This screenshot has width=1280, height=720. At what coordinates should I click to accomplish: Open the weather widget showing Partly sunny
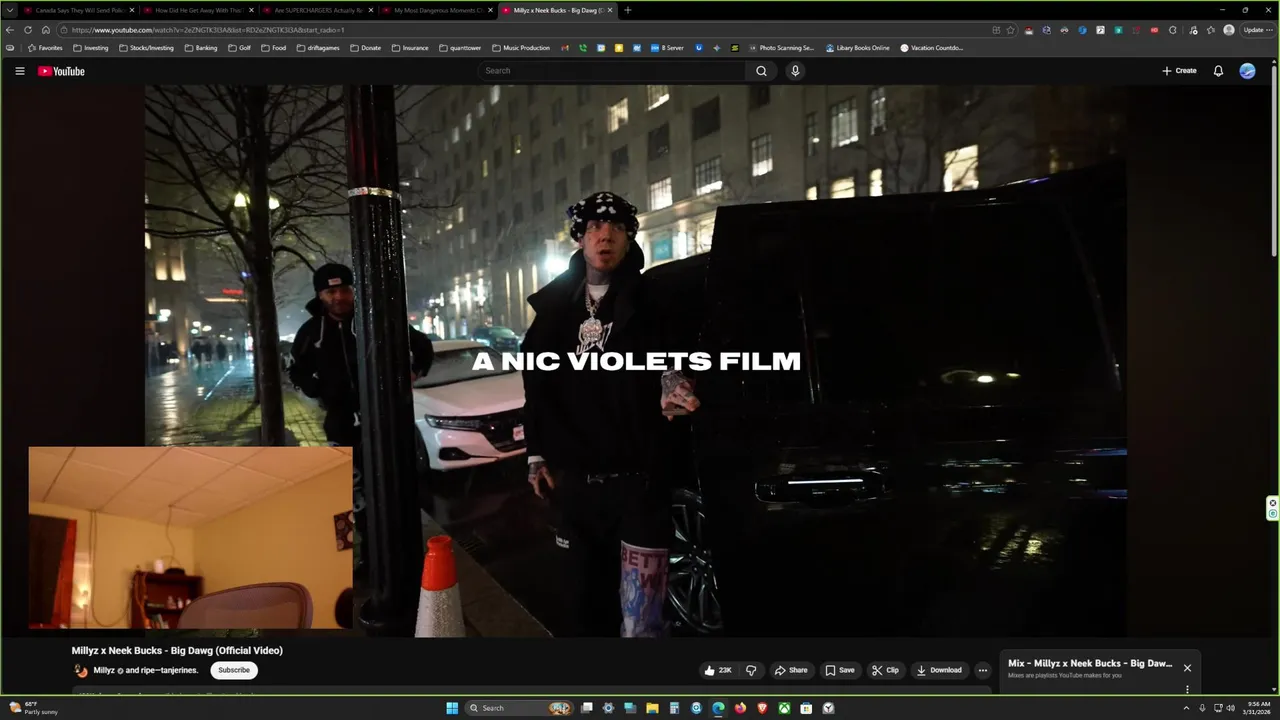(x=33, y=708)
